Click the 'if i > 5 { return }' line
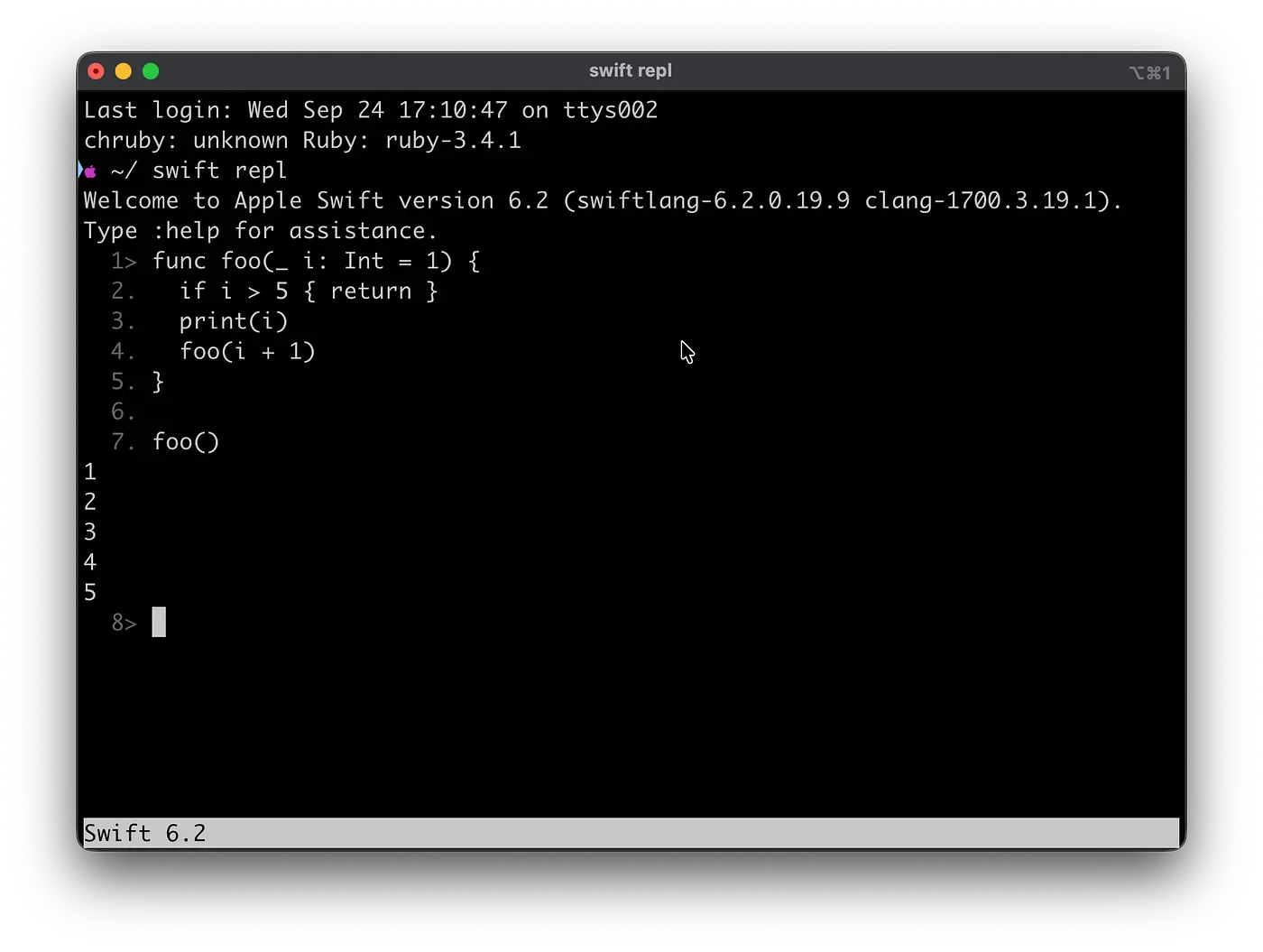The height and width of the screenshot is (952, 1263). (309, 291)
